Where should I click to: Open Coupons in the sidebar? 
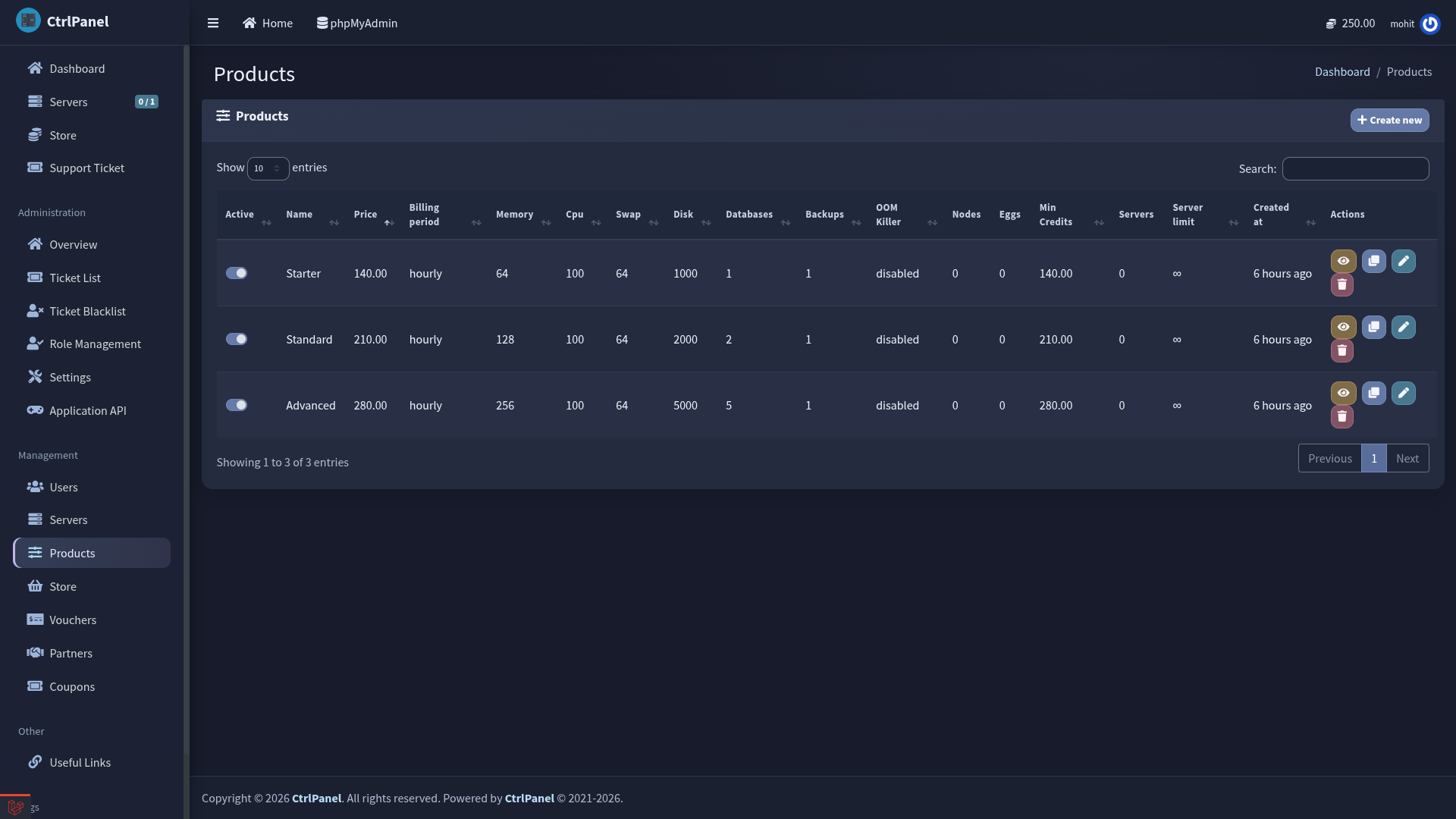[x=92, y=686]
